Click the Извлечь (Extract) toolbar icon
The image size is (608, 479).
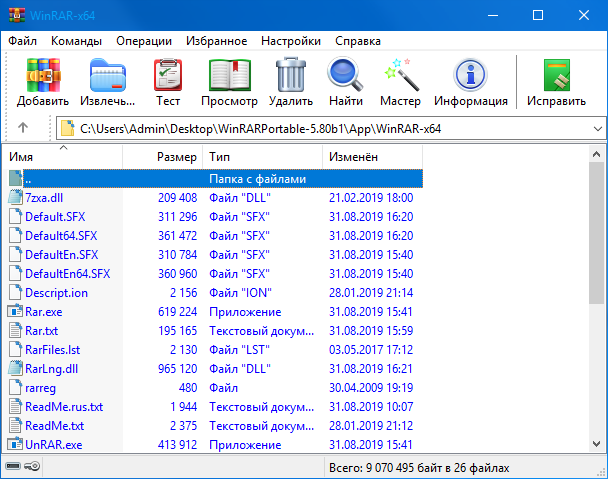click(x=108, y=82)
